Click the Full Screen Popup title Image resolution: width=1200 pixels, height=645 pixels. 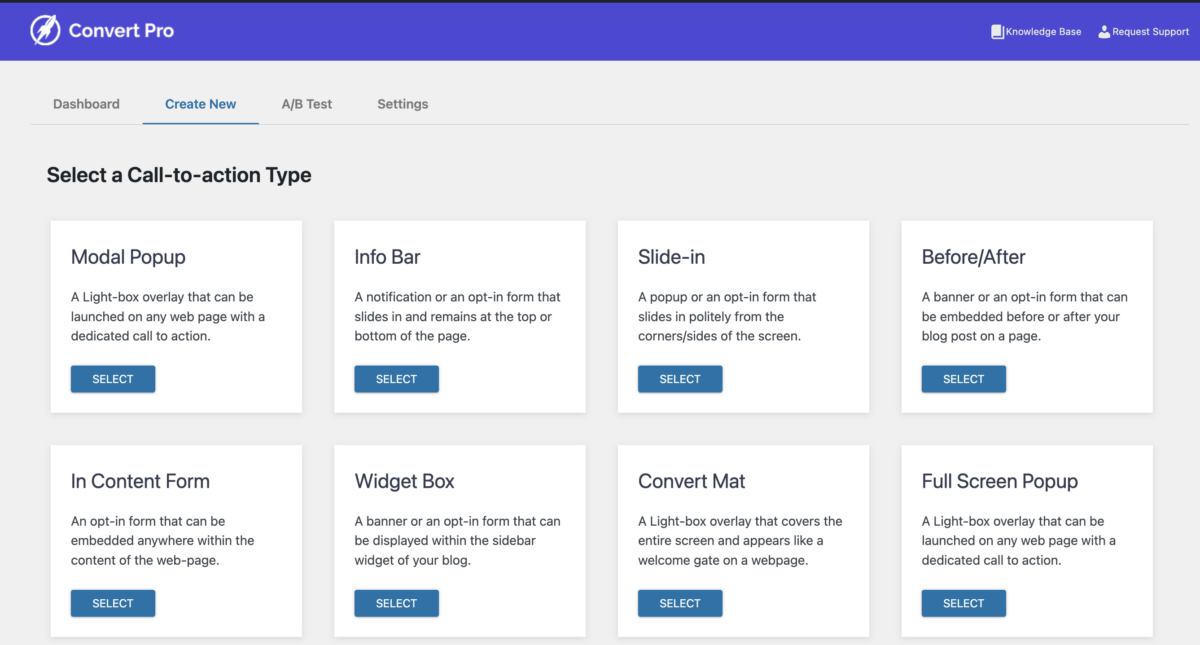[1000, 481]
